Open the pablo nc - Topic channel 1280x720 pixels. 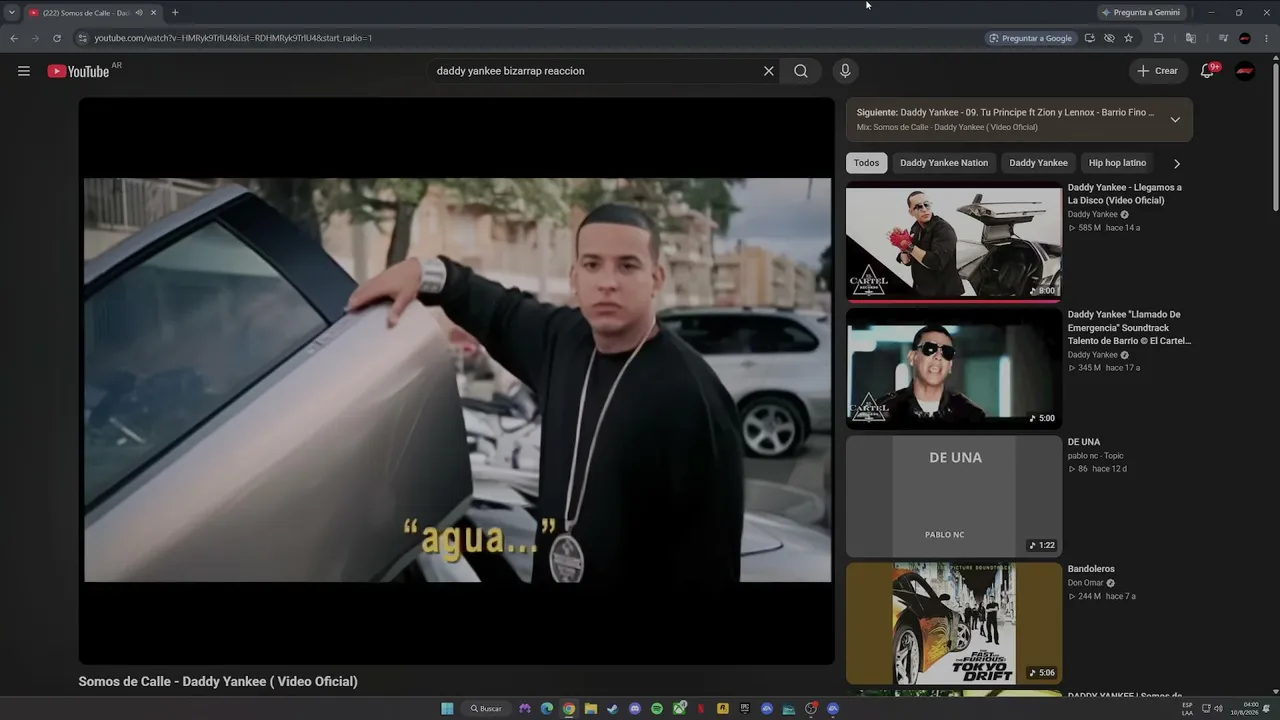click(x=1096, y=456)
